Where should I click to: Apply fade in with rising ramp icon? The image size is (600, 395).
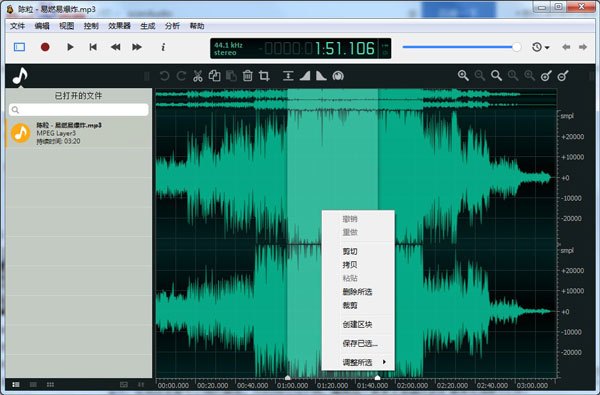(305, 76)
